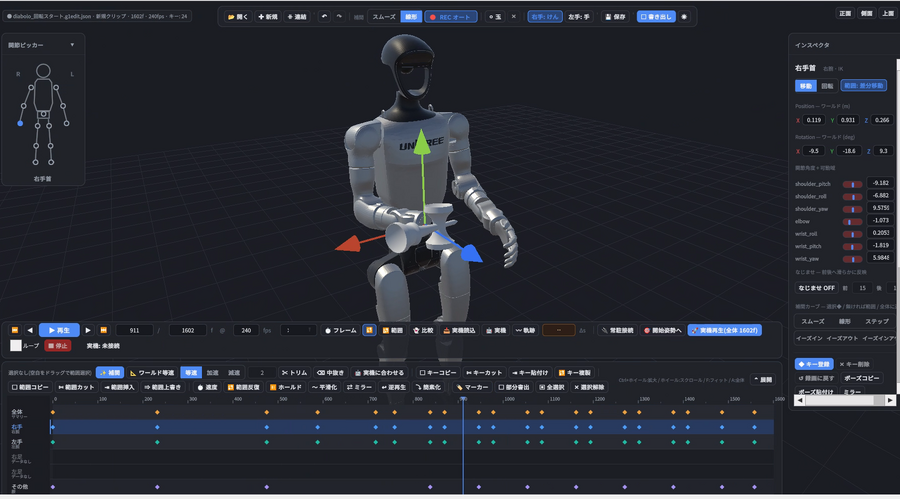Open a file with the 開く button

coord(238,17)
